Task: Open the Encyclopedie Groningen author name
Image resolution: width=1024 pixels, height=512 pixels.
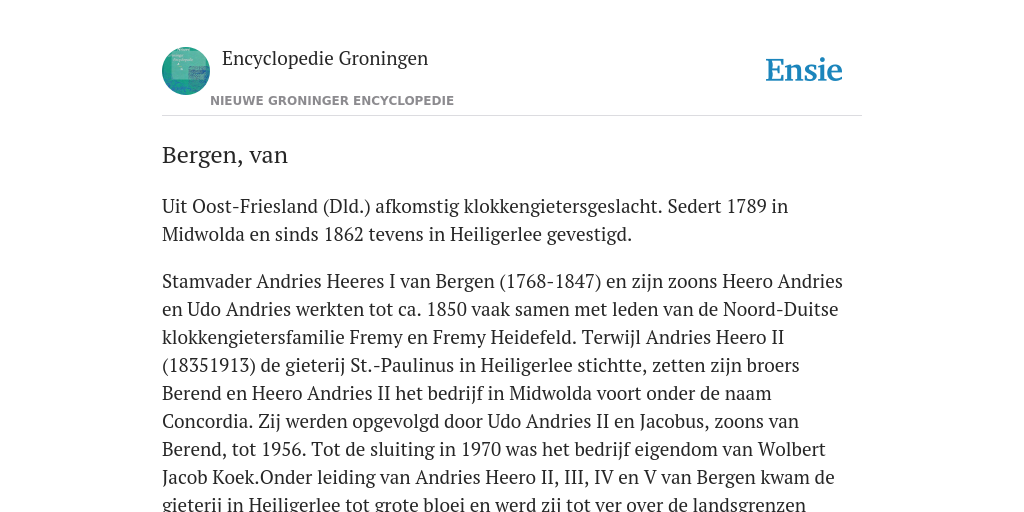Action: coord(325,59)
